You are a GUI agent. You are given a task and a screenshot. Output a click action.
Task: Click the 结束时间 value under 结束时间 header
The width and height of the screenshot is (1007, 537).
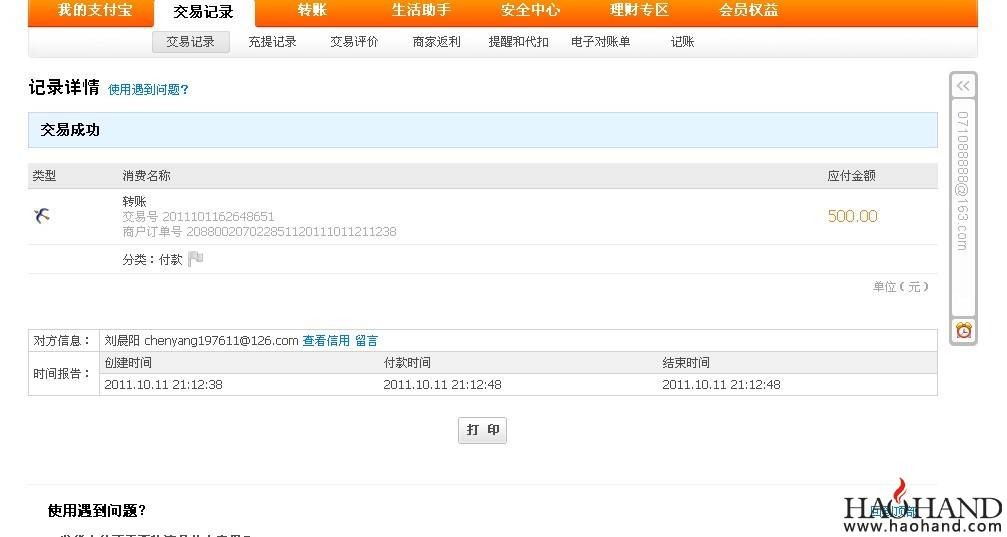pos(721,385)
